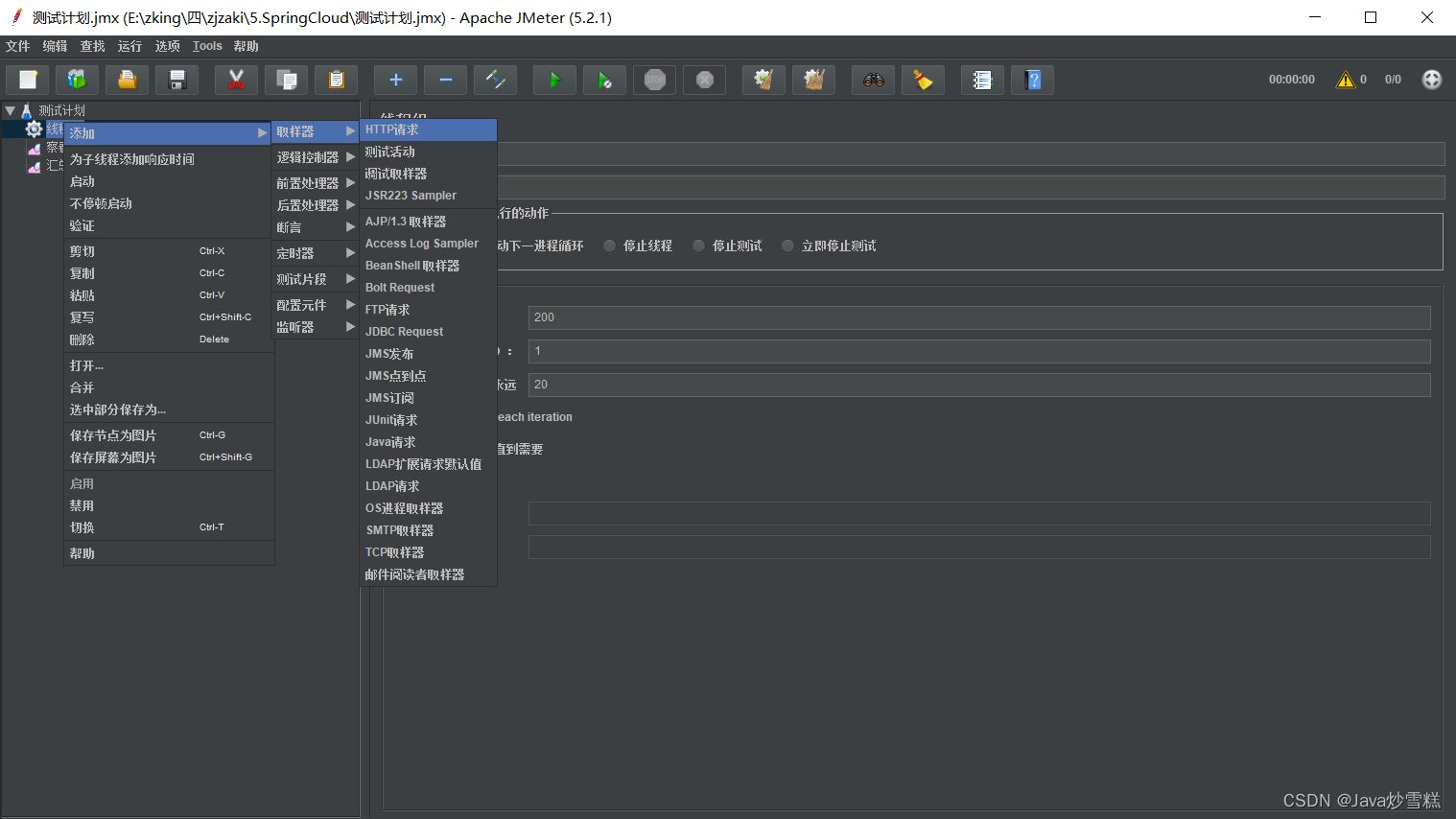Screen dimensions: 1456x819
Task: Choose BeanShell 取样器 entry
Action: pos(429,266)
